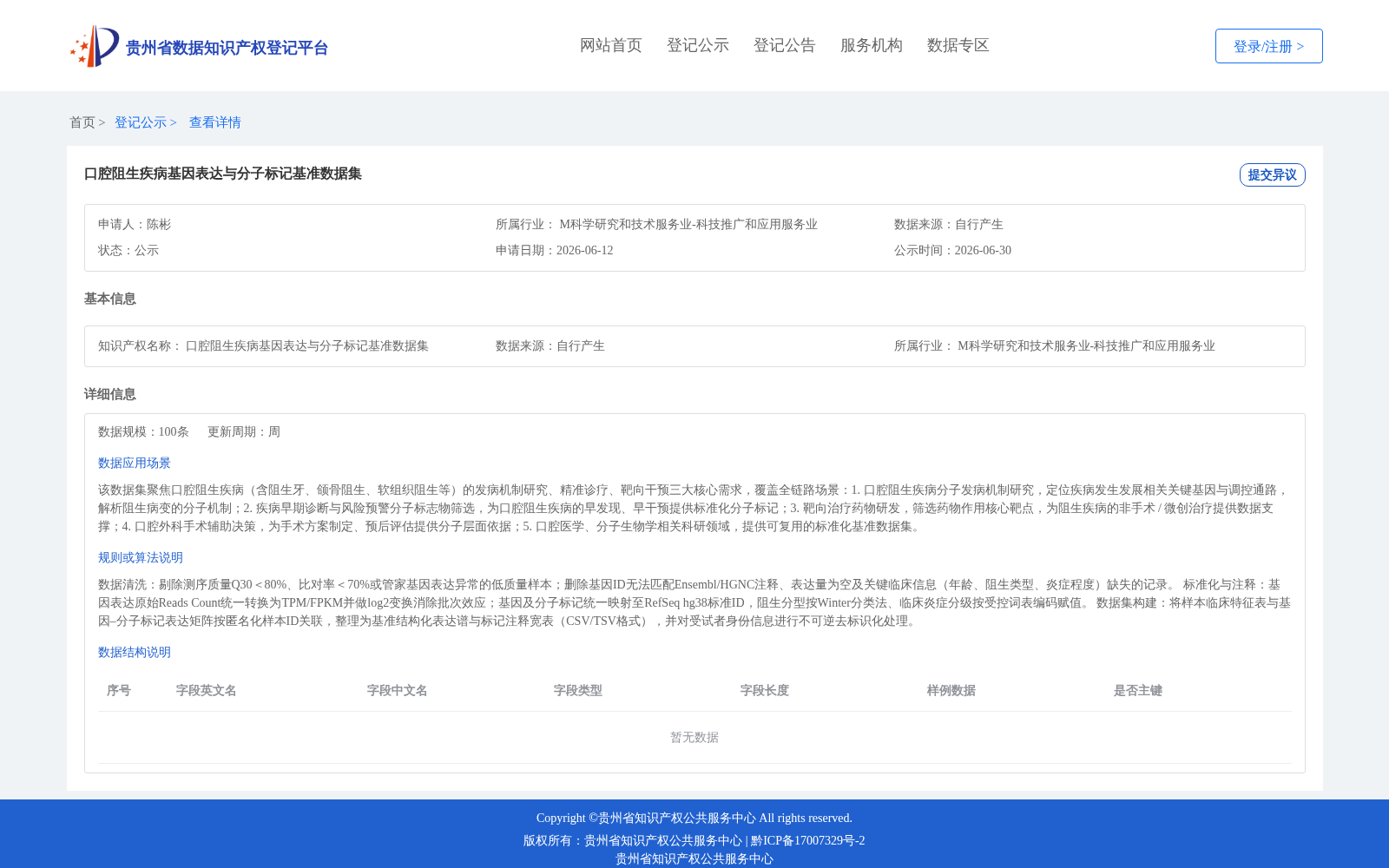Click the 是否主键 column header
This screenshot has height=868, width=1389.
pyautogui.click(x=1138, y=690)
